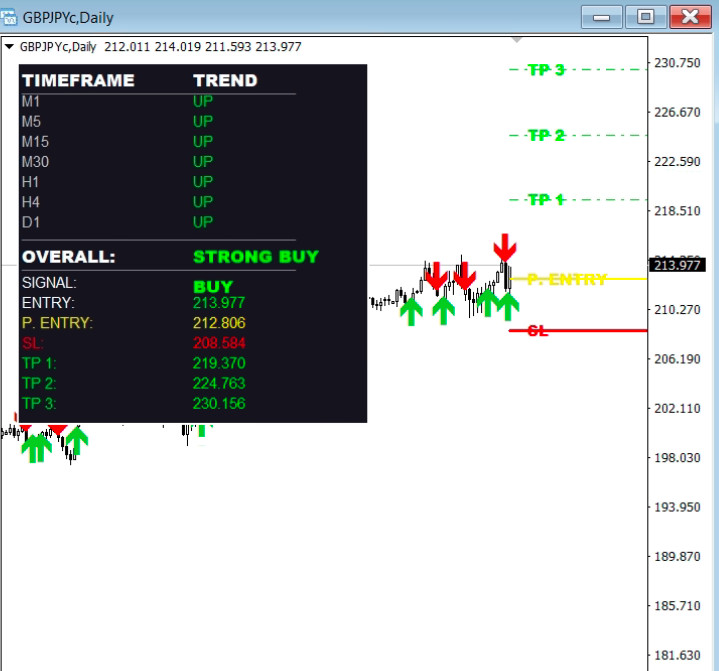This screenshot has width=719, height=671.
Task: Minimize the GBPJPYc,Daily chart window
Action: [x=601, y=17]
